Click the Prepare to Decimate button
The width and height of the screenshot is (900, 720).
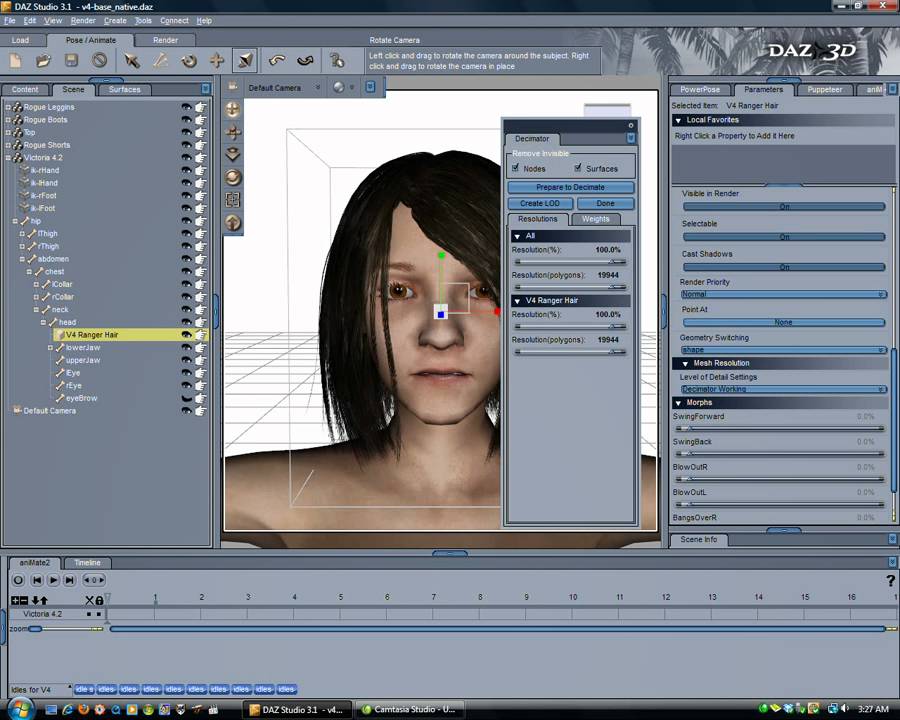(x=570, y=187)
